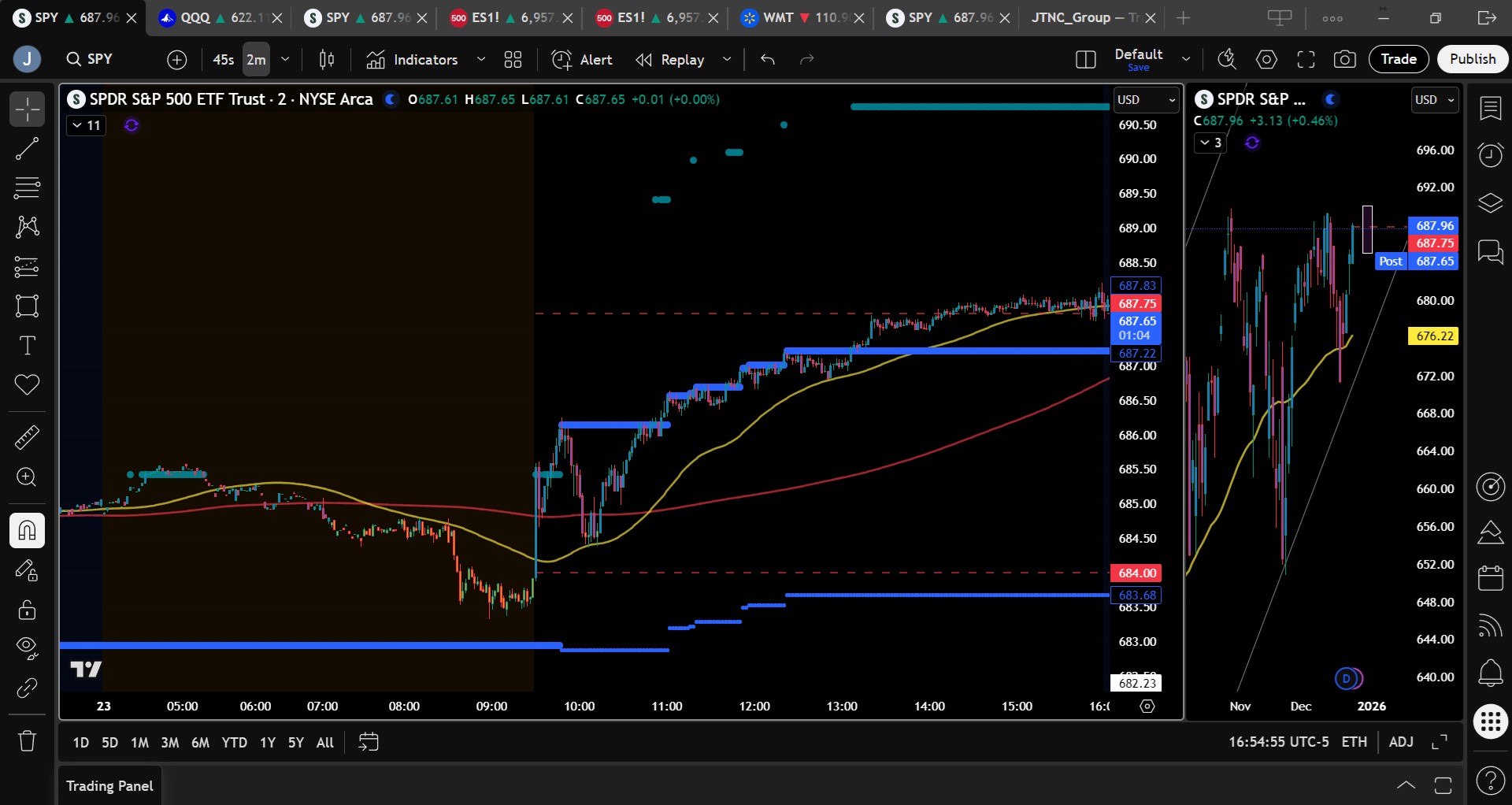Select the crosshair cursor tool
Screen dimensions: 1512x805
tap(27, 109)
